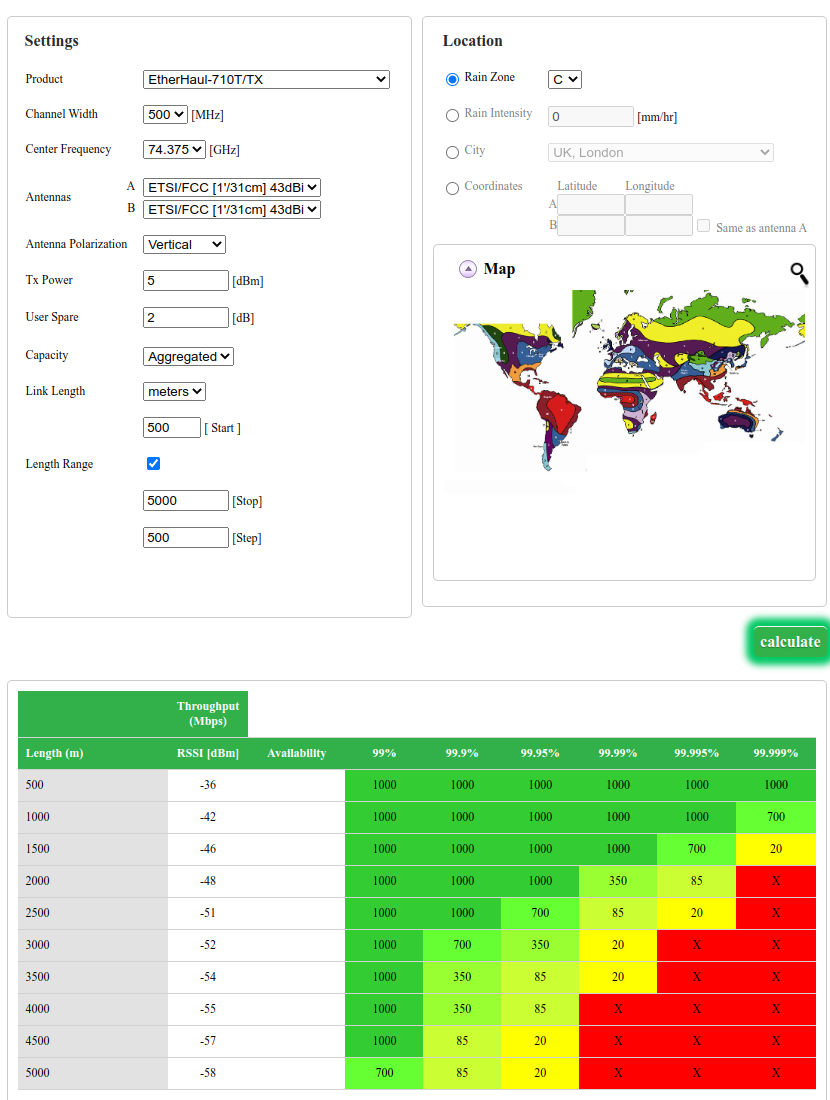Open the Product dropdown
This screenshot has height=1100, width=830.
(x=266, y=80)
